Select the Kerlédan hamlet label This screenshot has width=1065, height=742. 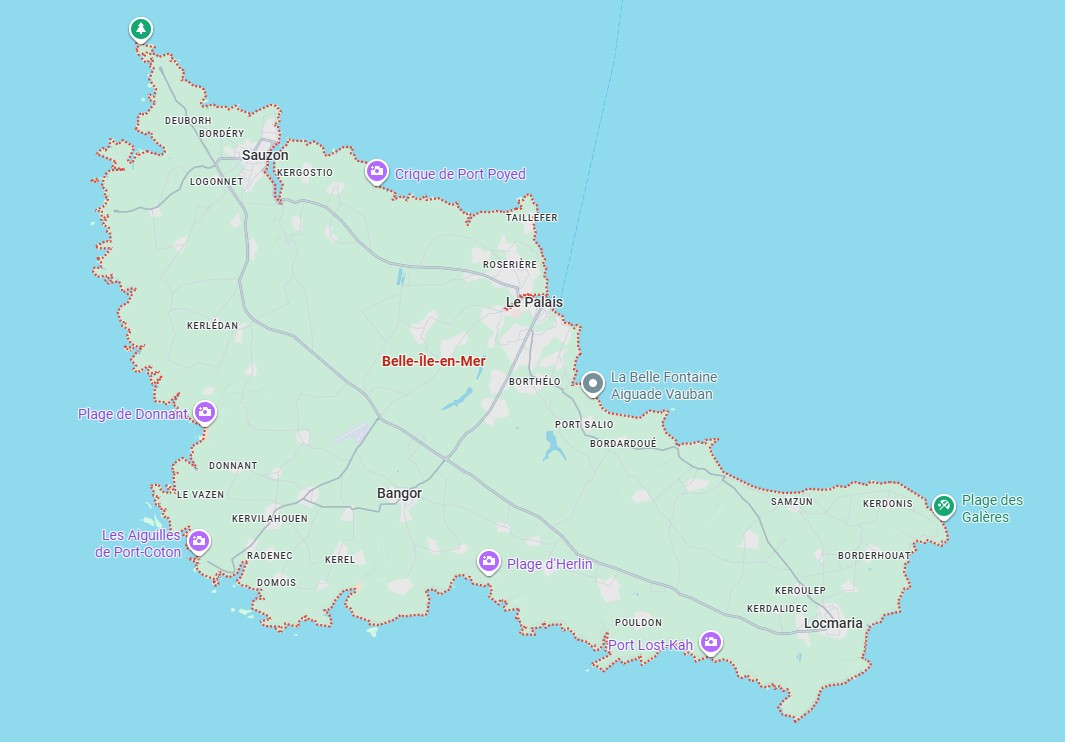(x=213, y=326)
